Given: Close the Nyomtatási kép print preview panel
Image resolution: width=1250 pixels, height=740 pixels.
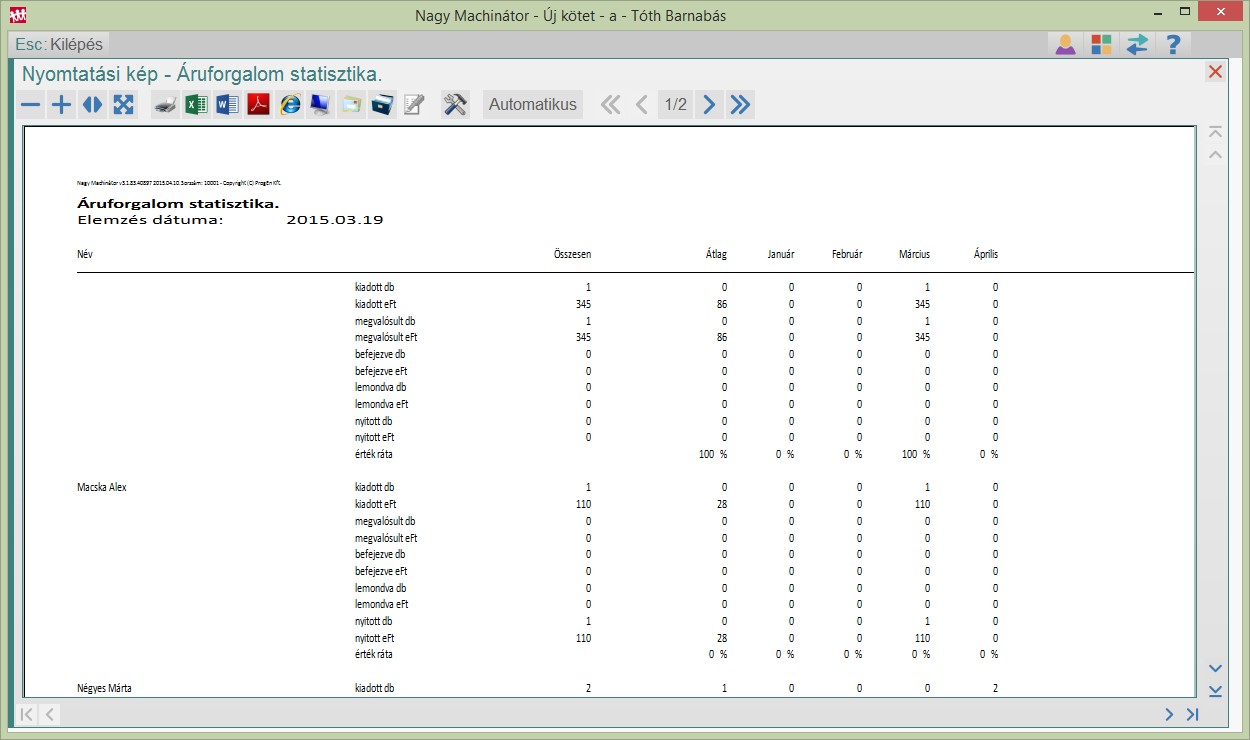Looking at the screenshot, I should pyautogui.click(x=1215, y=72).
